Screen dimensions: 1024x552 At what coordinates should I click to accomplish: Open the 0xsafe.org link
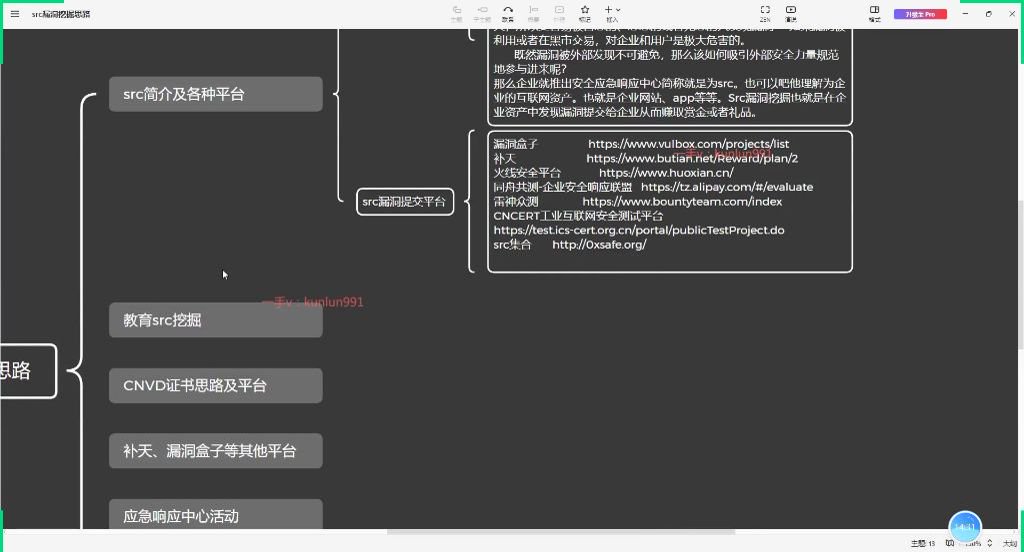599,244
